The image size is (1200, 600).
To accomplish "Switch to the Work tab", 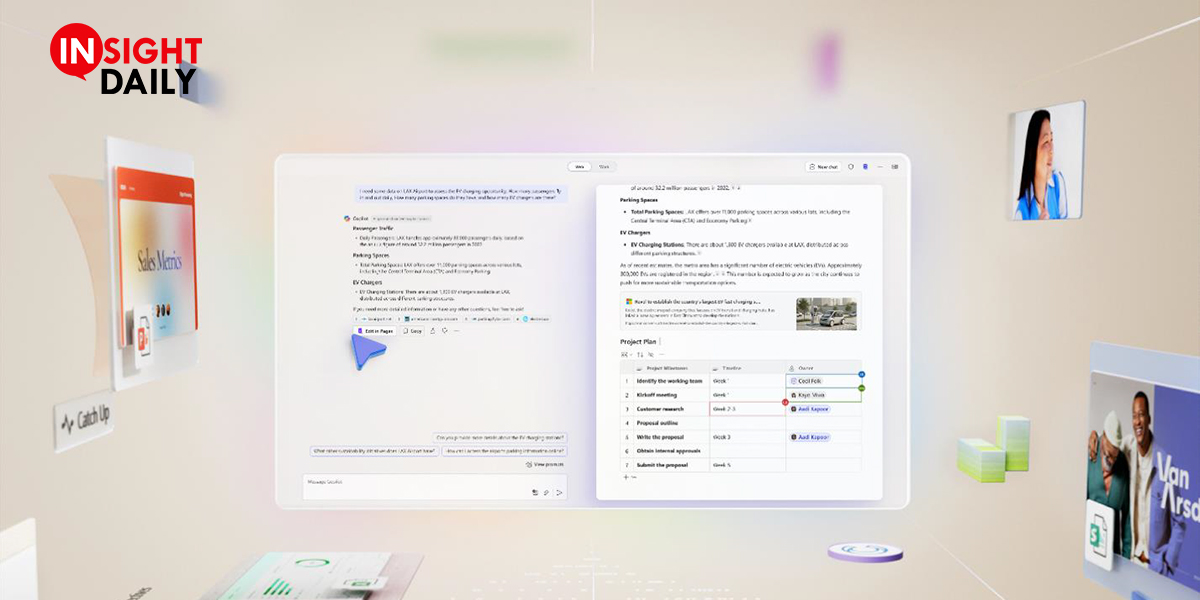I will point(604,167).
